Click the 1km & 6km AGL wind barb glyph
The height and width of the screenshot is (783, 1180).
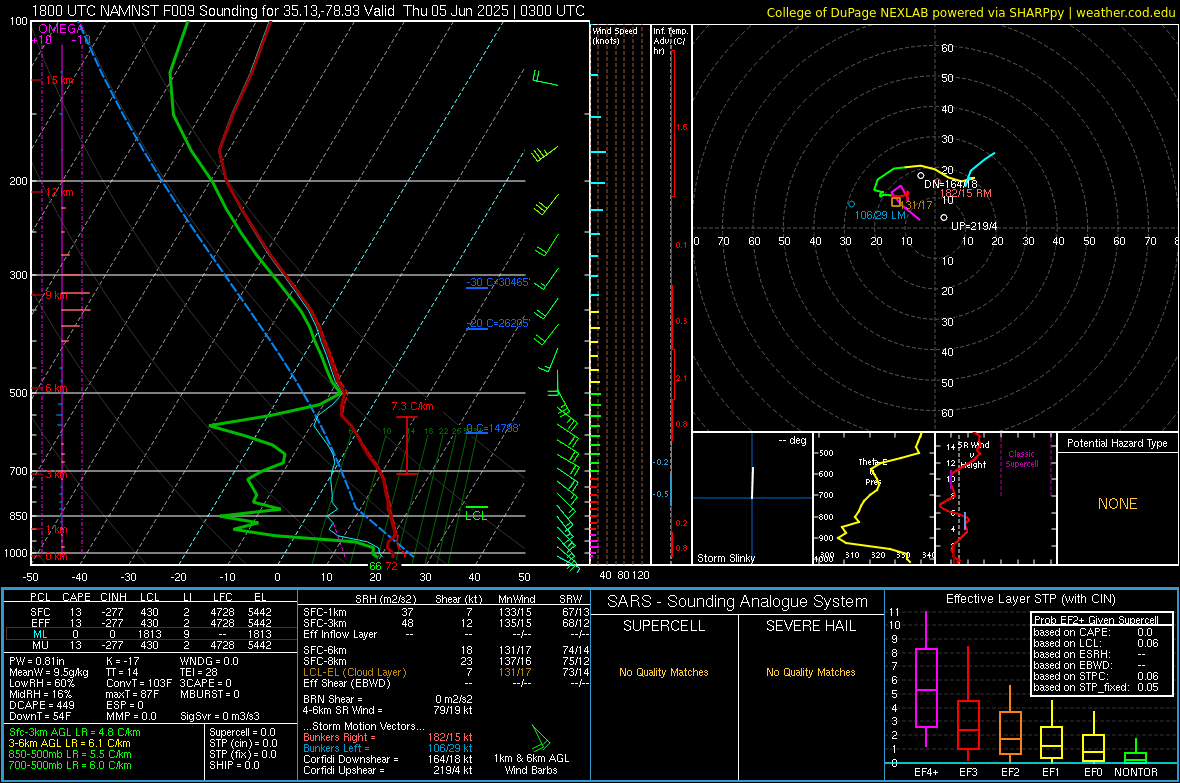[540, 736]
